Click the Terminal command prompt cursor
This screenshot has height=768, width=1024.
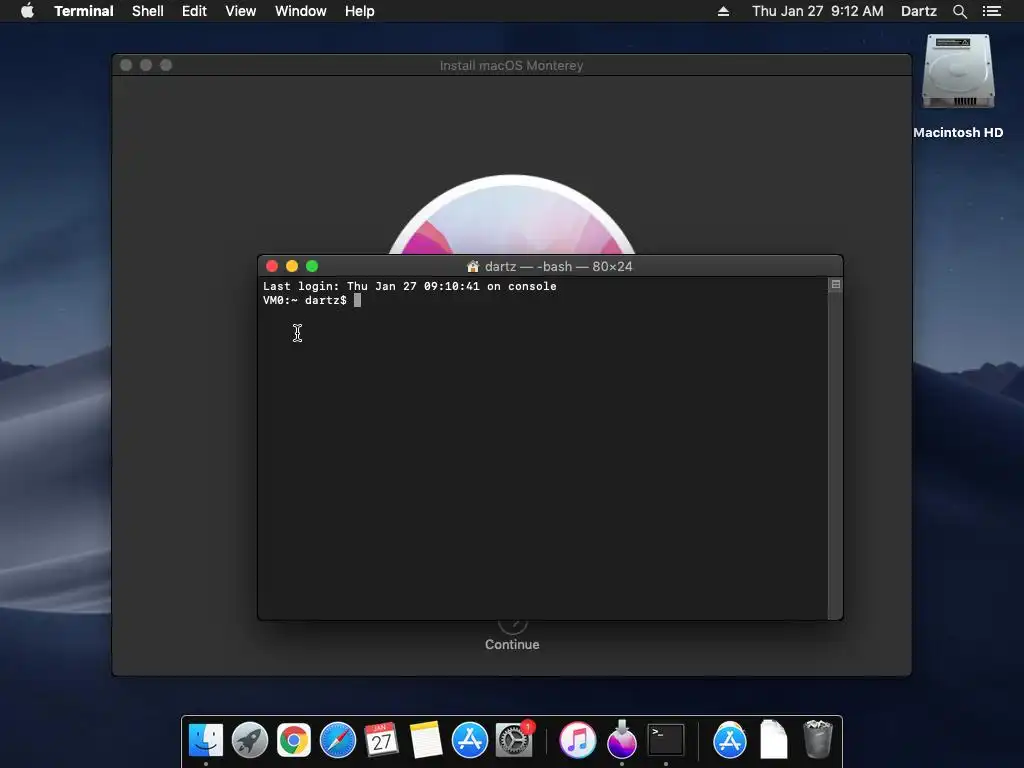tap(357, 300)
